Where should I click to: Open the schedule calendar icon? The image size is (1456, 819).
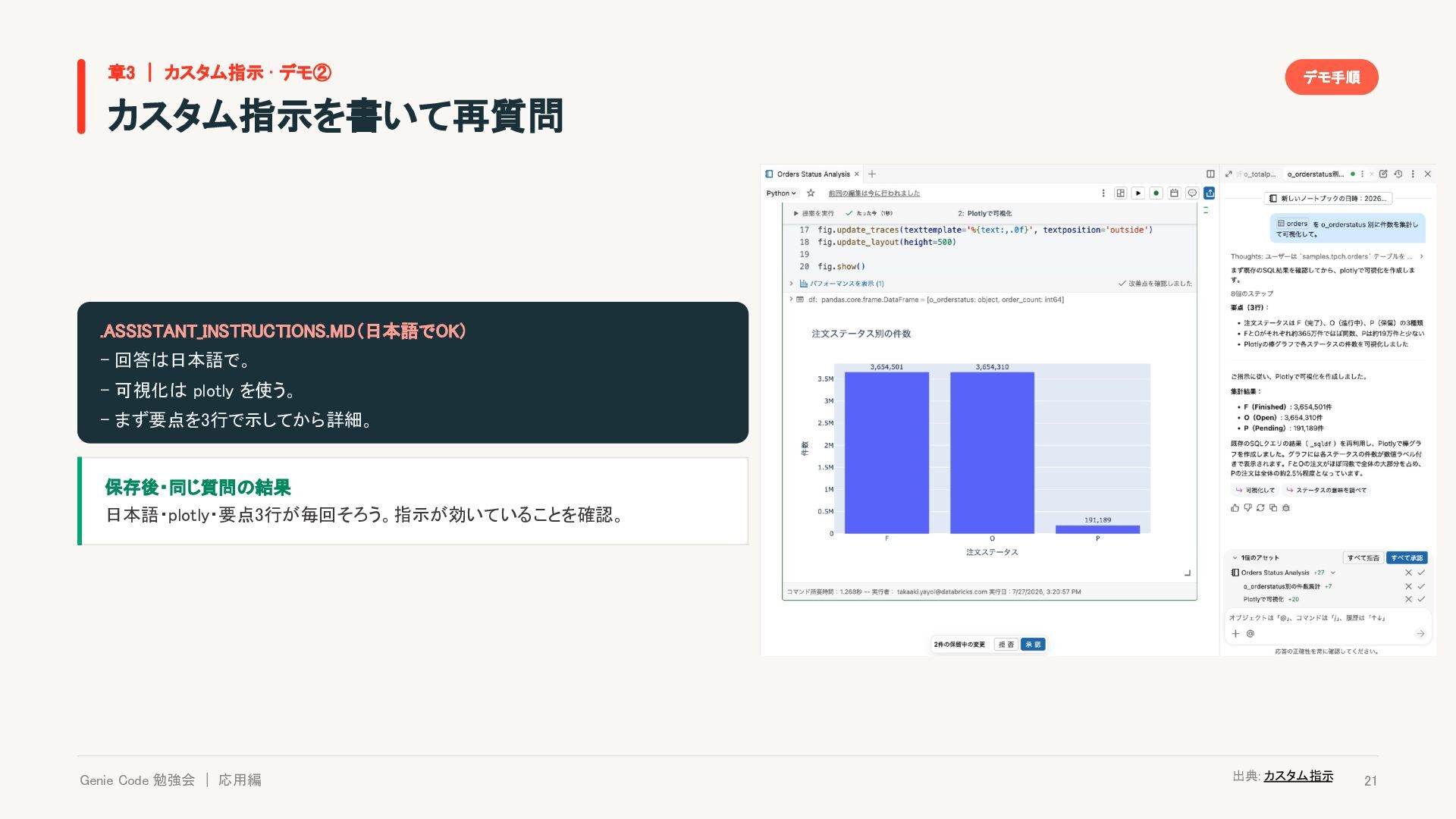[x=1174, y=193]
